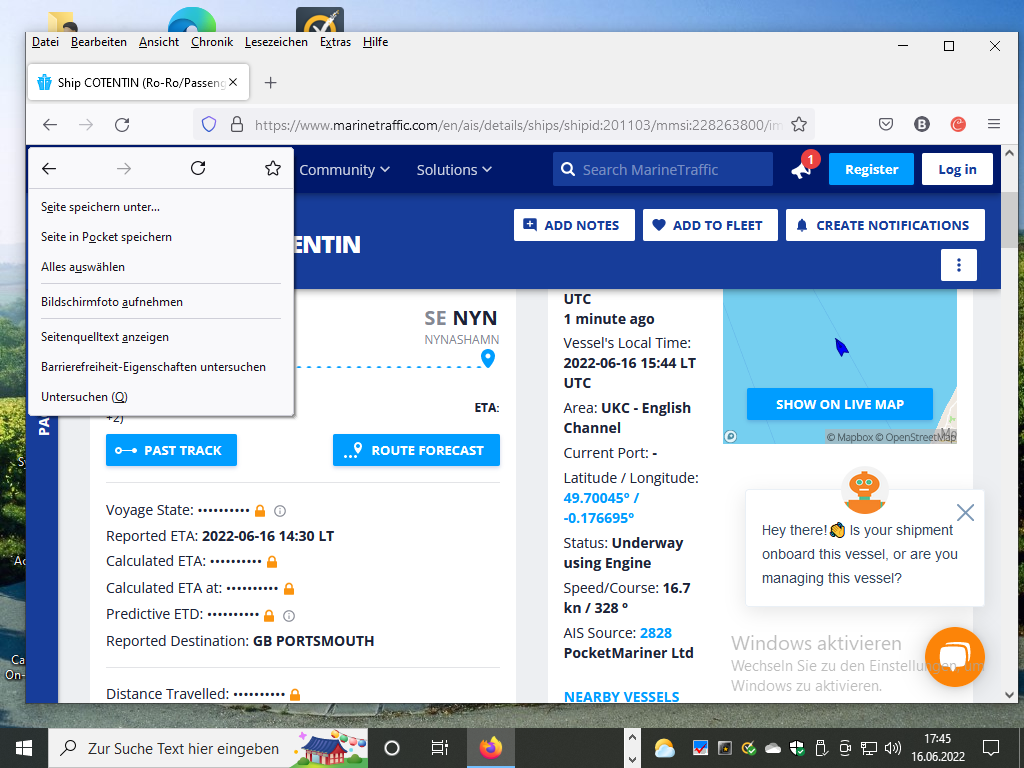Open the B extension icon in the toolbar
The height and width of the screenshot is (768, 1024).
pyautogui.click(x=921, y=124)
